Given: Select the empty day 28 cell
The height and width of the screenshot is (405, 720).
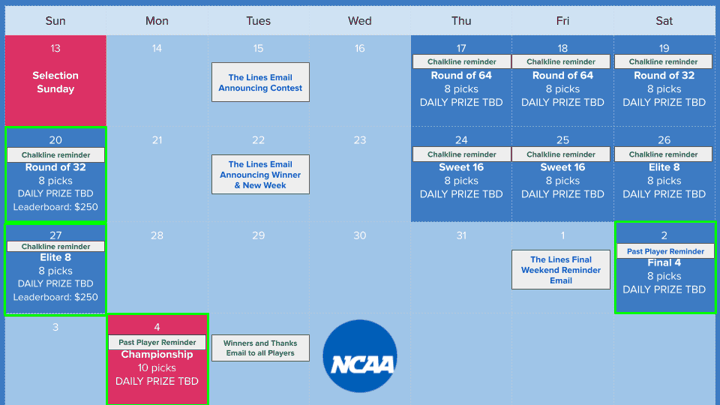Looking at the screenshot, I should coord(157,268).
